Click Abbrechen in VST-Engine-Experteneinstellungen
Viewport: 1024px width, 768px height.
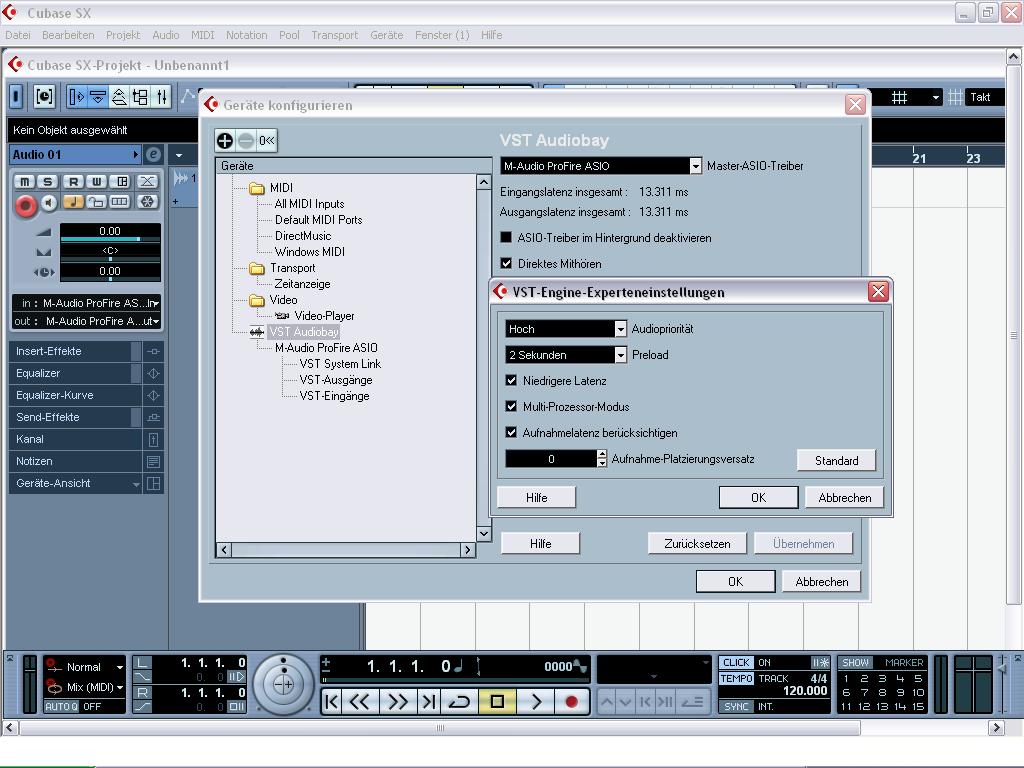tap(844, 498)
